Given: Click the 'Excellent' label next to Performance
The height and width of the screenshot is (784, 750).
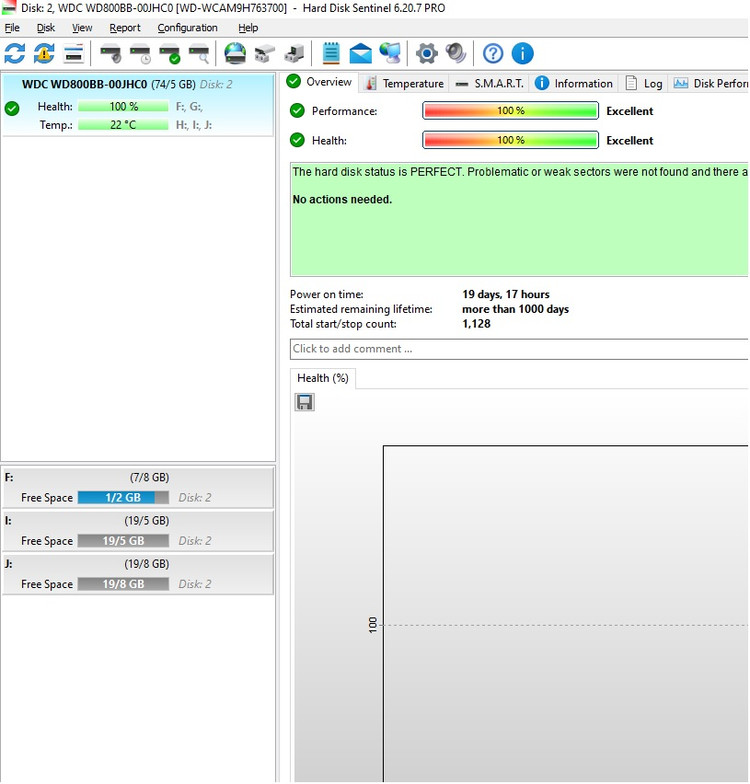Looking at the screenshot, I should (x=630, y=111).
